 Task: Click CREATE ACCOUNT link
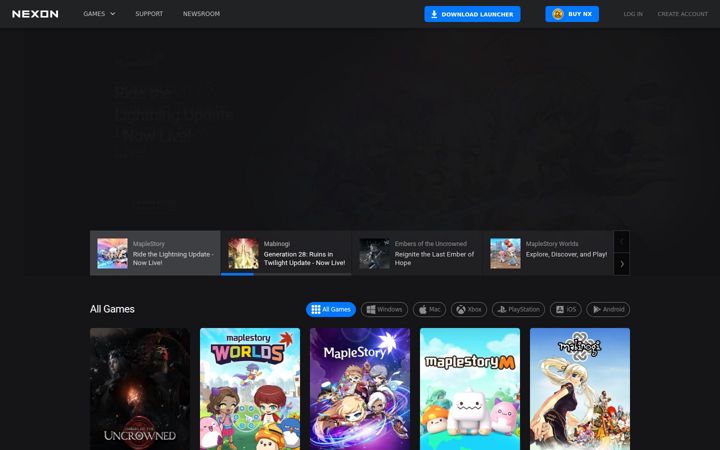coord(682,14)
